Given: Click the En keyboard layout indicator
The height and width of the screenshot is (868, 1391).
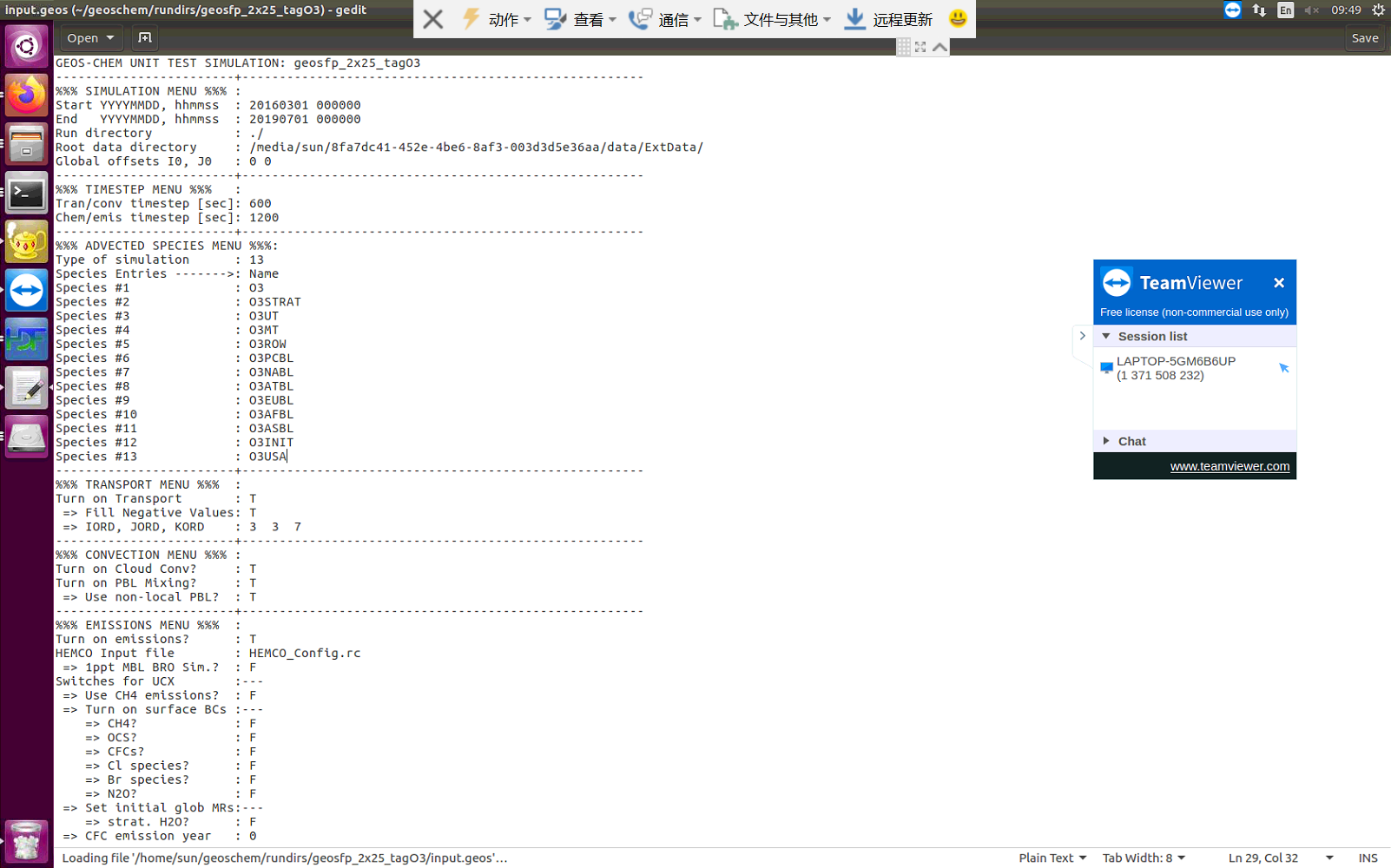Looking at the screenshot, I should click(x=1285, y=10).
